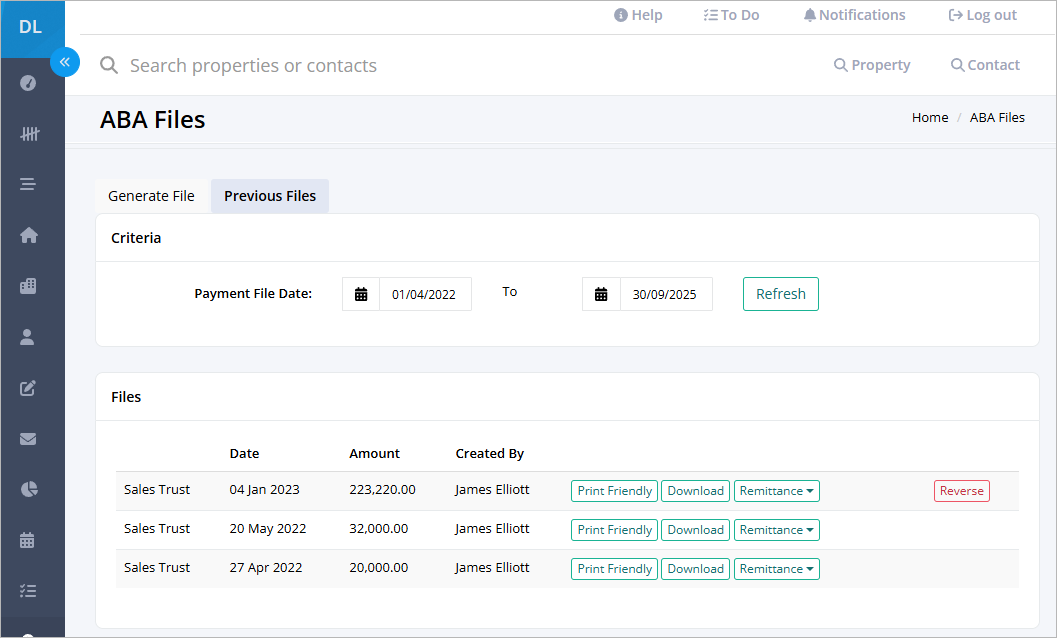Collapse the sidebar with double-chevron button

click(65, 62)
